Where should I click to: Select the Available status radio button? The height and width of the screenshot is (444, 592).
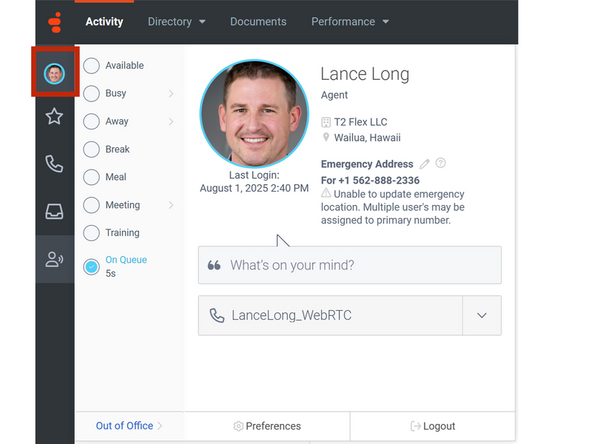click(x=91, y=66)
